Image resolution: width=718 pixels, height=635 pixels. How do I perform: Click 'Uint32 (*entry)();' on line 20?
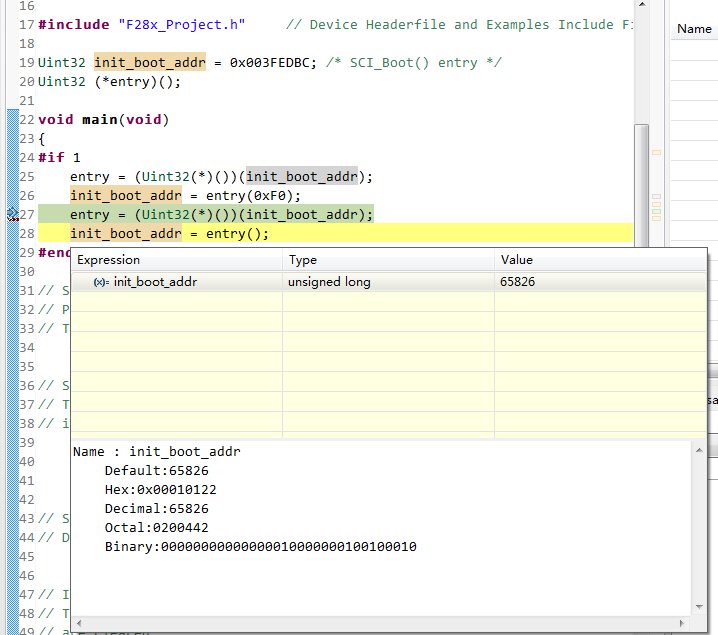(109, 82)
